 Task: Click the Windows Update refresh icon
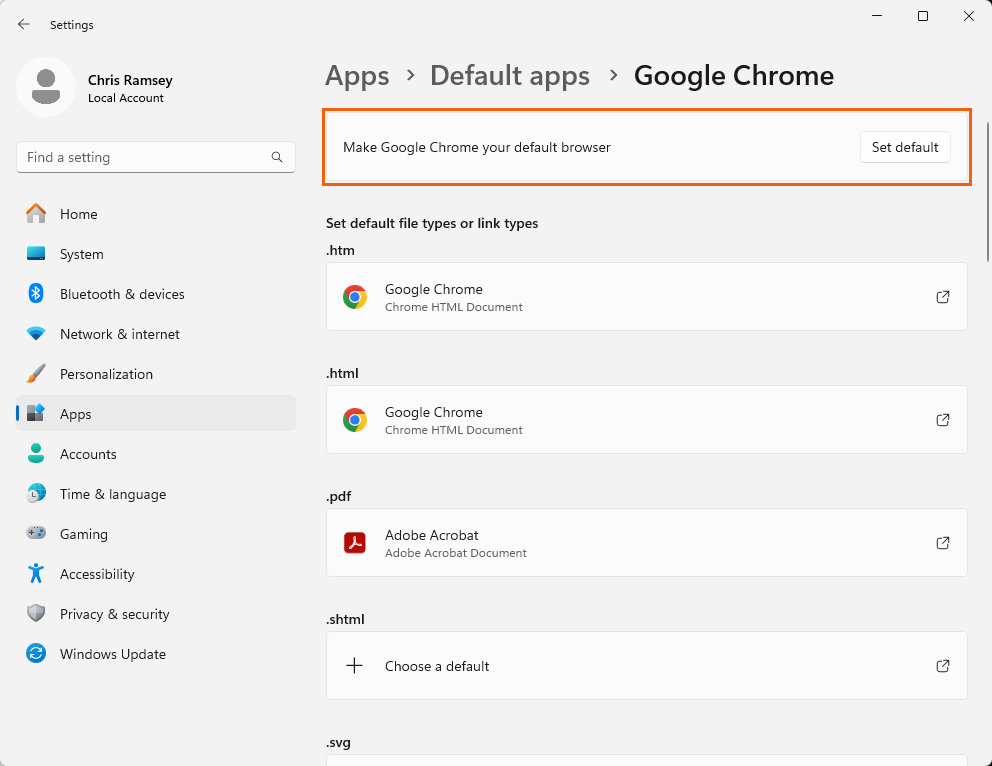pos(36,653)
